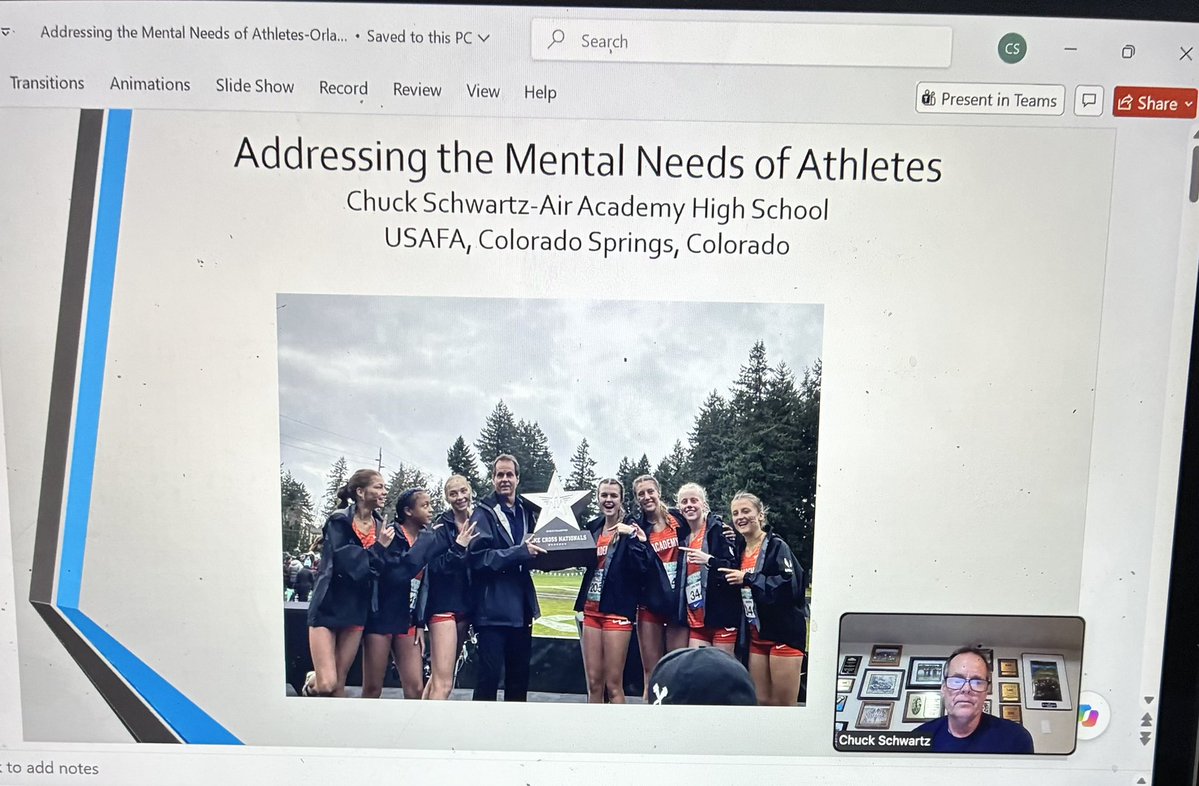Open Quick Access Toolbar customize arrow
This screenshot has height=786, width=1199.
(x=6, y=32)
